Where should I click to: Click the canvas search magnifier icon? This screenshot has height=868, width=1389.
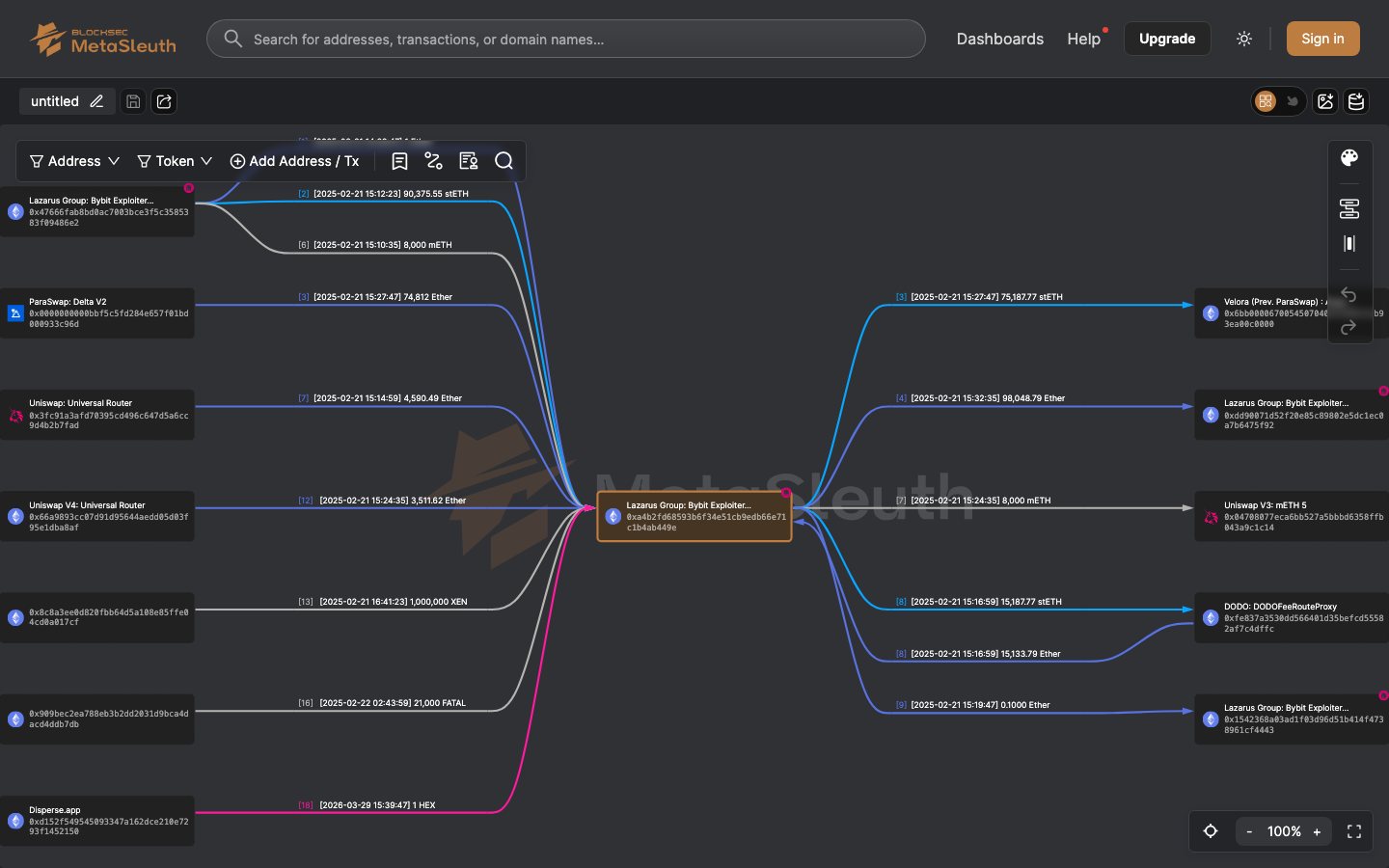(x=504, y=161)
